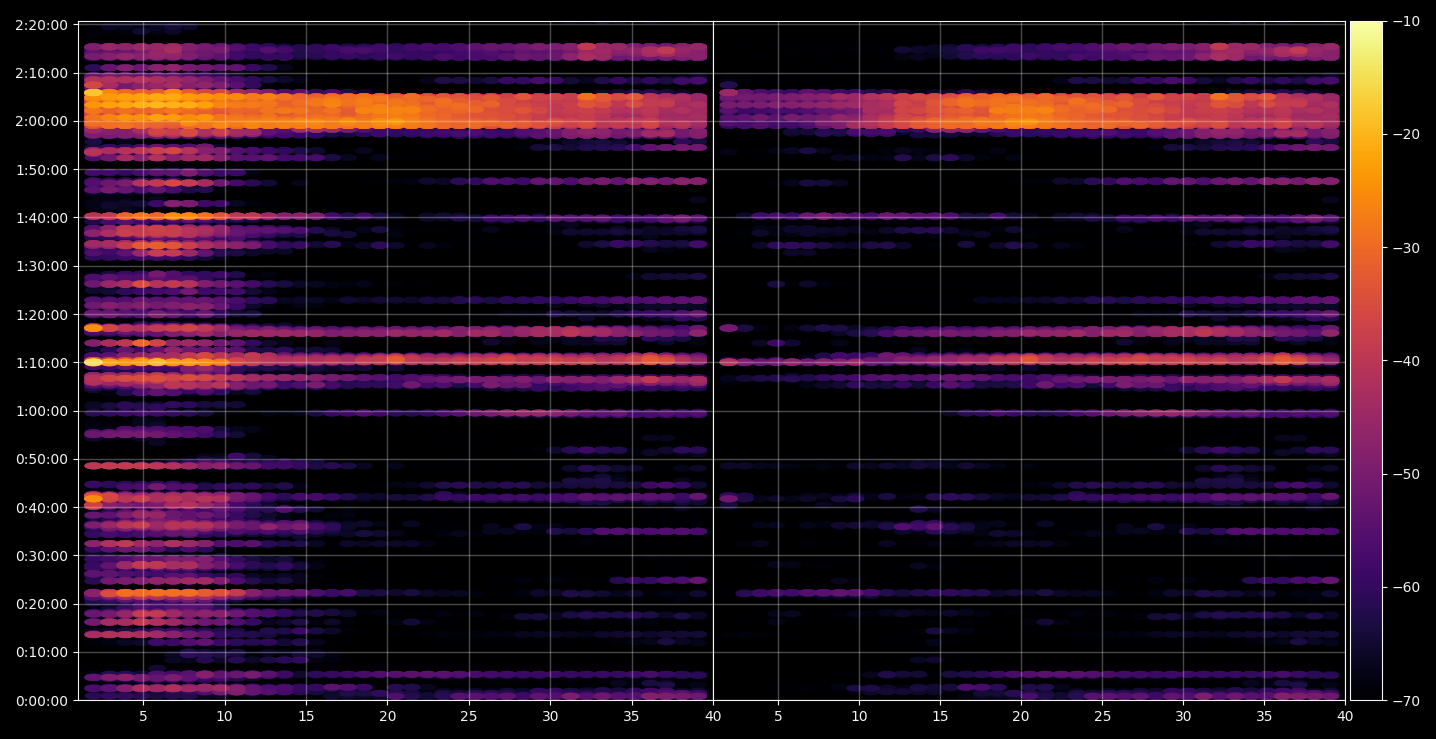Select the 1:40:00 y-axis tick label
The height and width of the screenshot is (739, 1436).
click(x=42, y=218)
